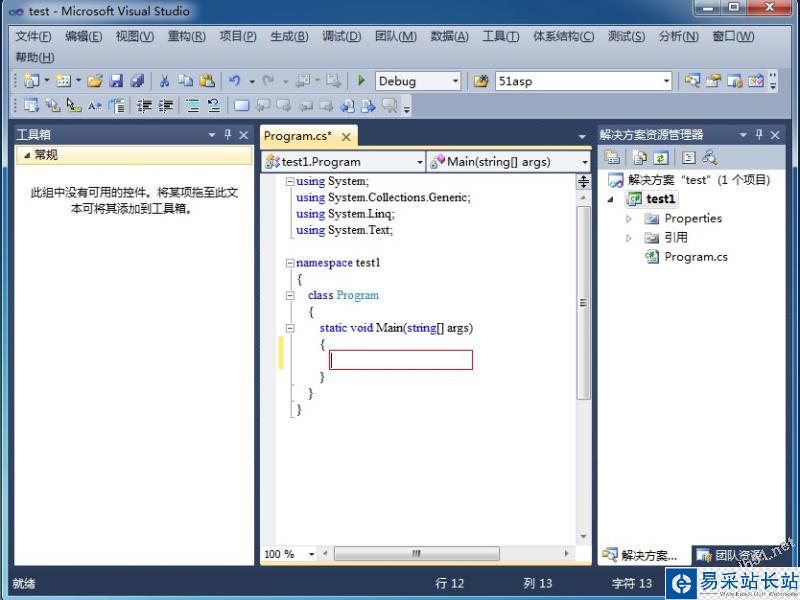Click the View Code icon in Solution Explorer

point(688,157)
